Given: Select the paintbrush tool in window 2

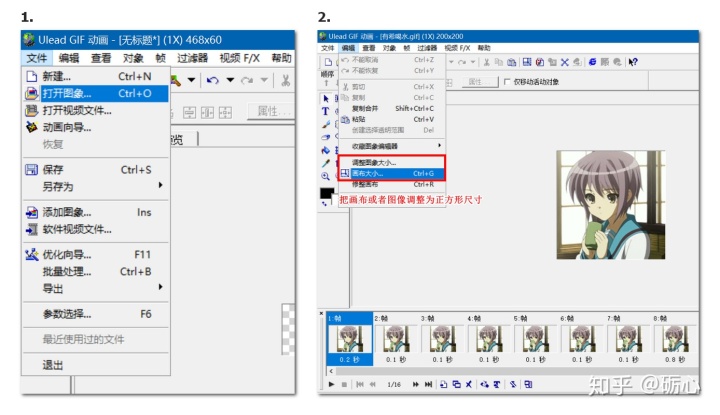Looking at the screenshot, I should [326, 124].
